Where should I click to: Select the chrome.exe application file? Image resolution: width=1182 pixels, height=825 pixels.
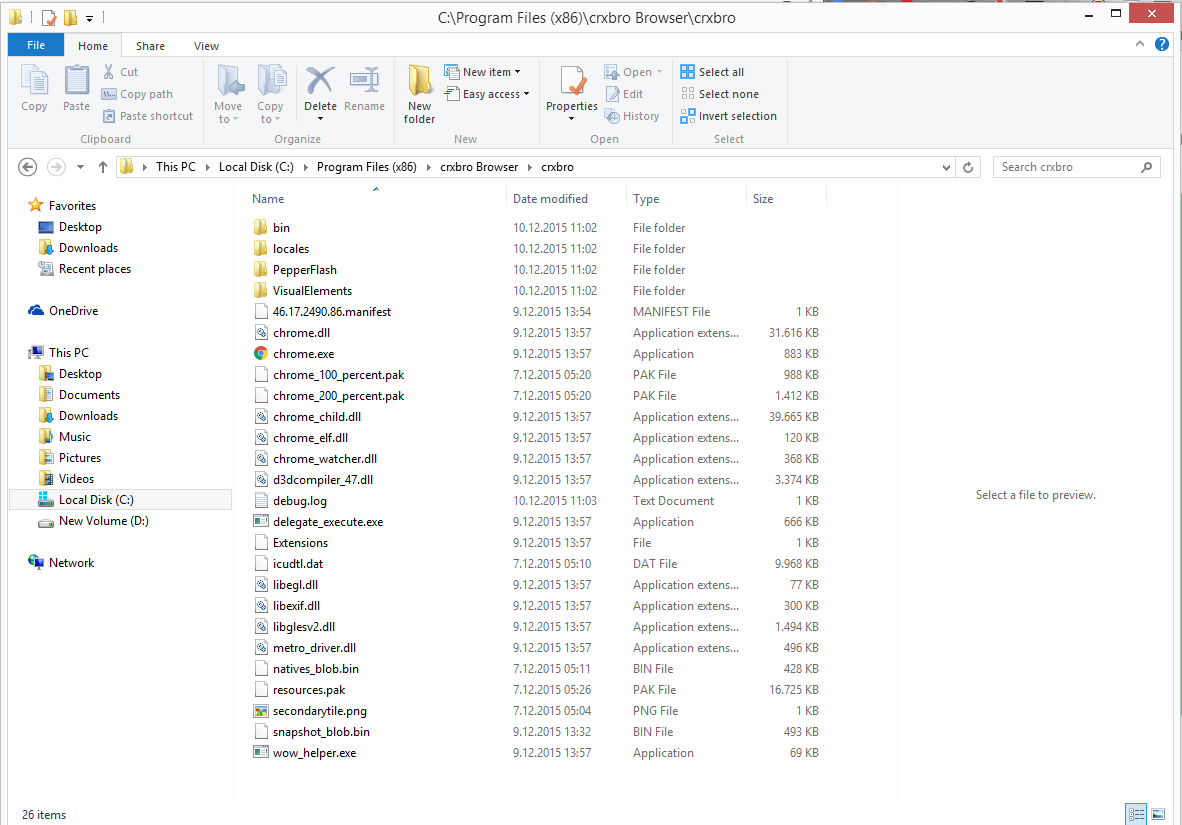(303, 354)
